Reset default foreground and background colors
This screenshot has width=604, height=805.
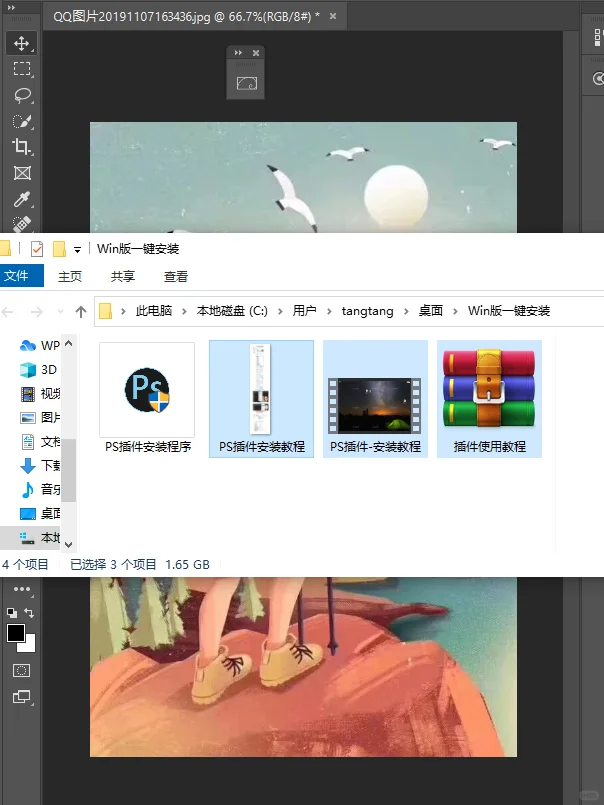click(x=12, y=612)
